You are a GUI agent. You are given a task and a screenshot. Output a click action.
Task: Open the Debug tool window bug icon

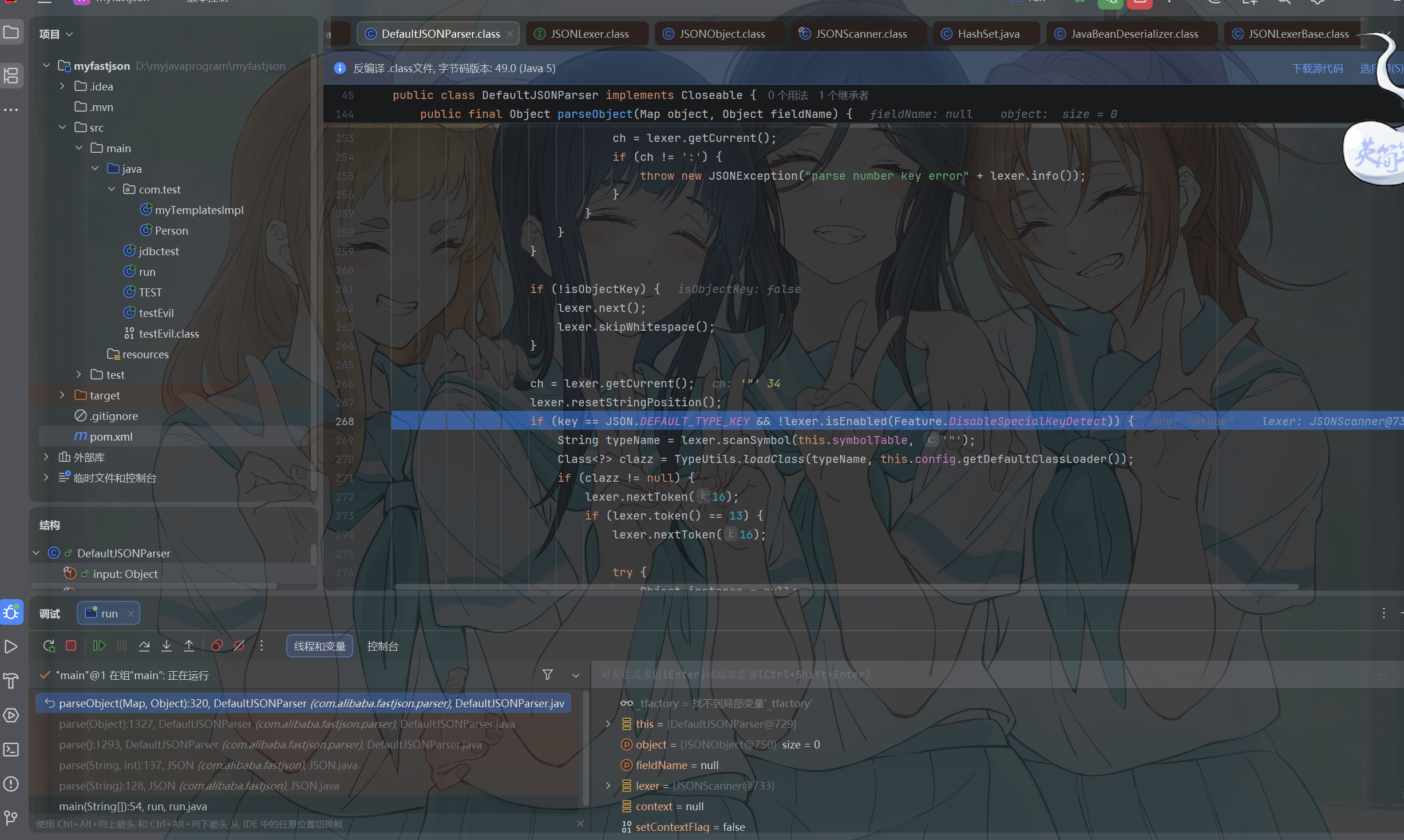(x=11, y=613)
